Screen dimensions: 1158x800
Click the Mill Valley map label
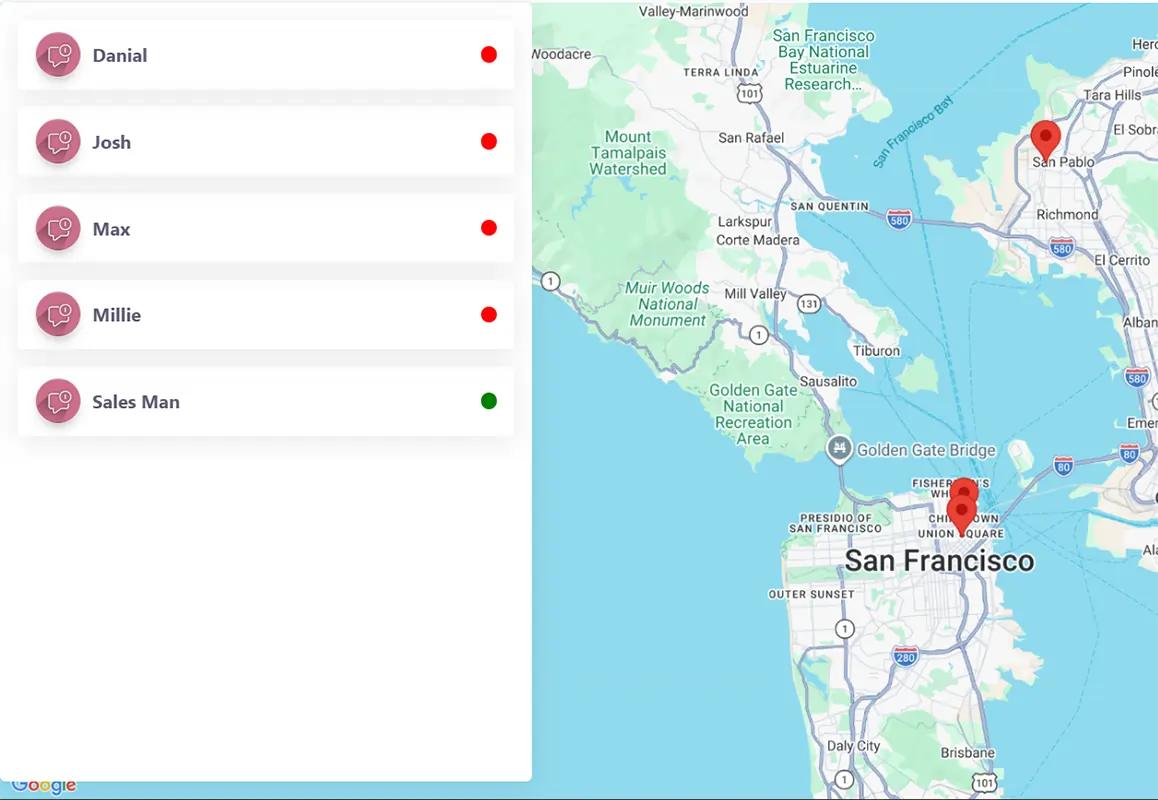tap(756, 294)
